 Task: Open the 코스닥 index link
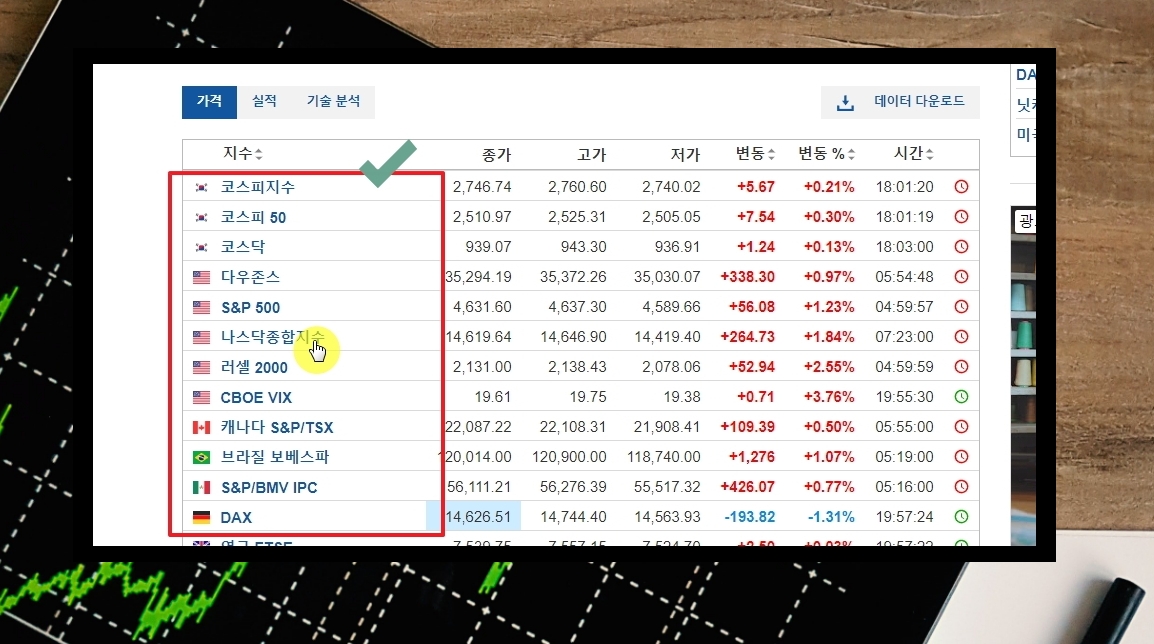click(243, 247)
